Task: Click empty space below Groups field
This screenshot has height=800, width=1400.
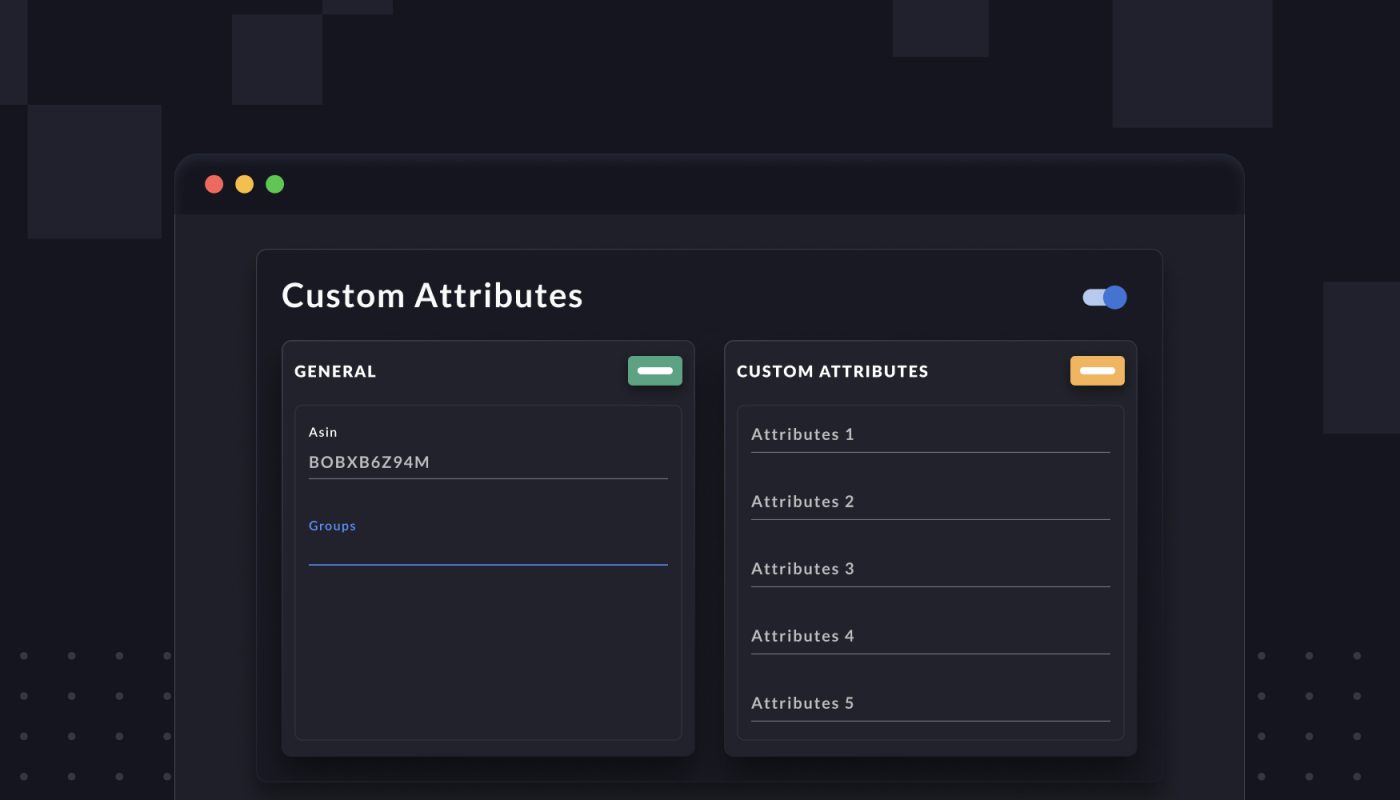Action: [488, 650]
